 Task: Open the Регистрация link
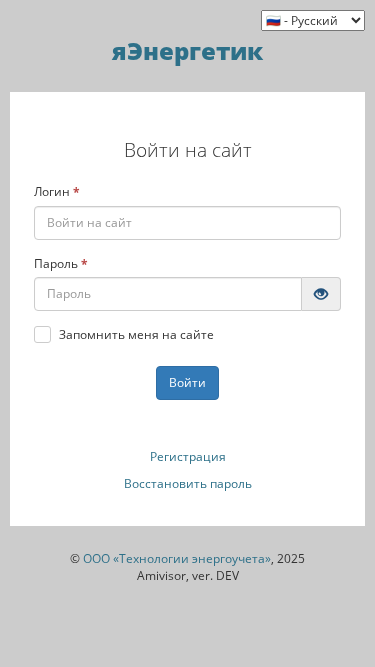(x=188, y=457)
